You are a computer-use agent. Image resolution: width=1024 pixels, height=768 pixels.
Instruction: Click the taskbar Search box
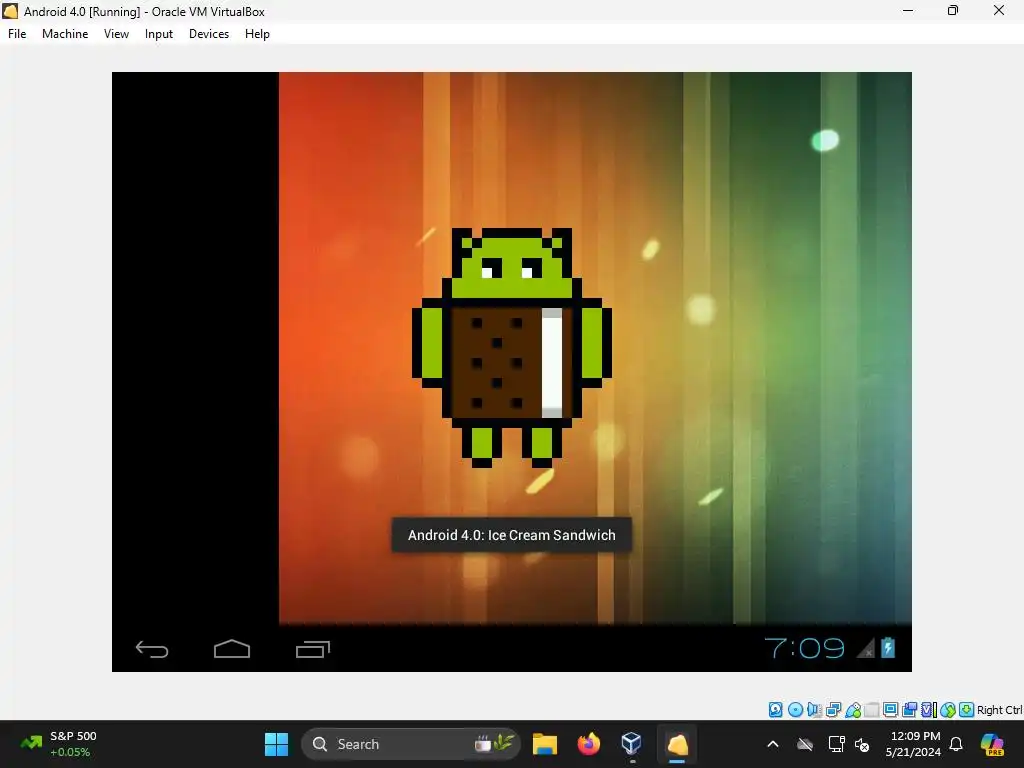(410, 744)
